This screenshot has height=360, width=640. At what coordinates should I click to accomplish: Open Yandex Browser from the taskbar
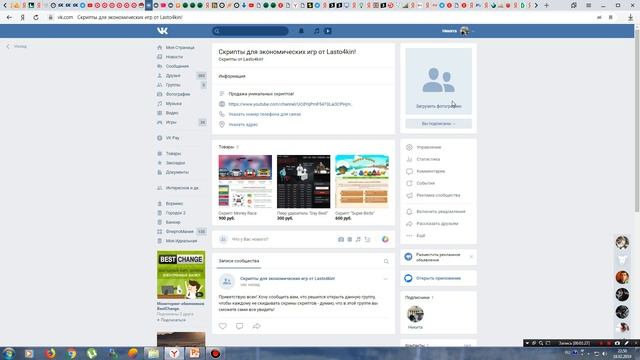pos(174,353)
